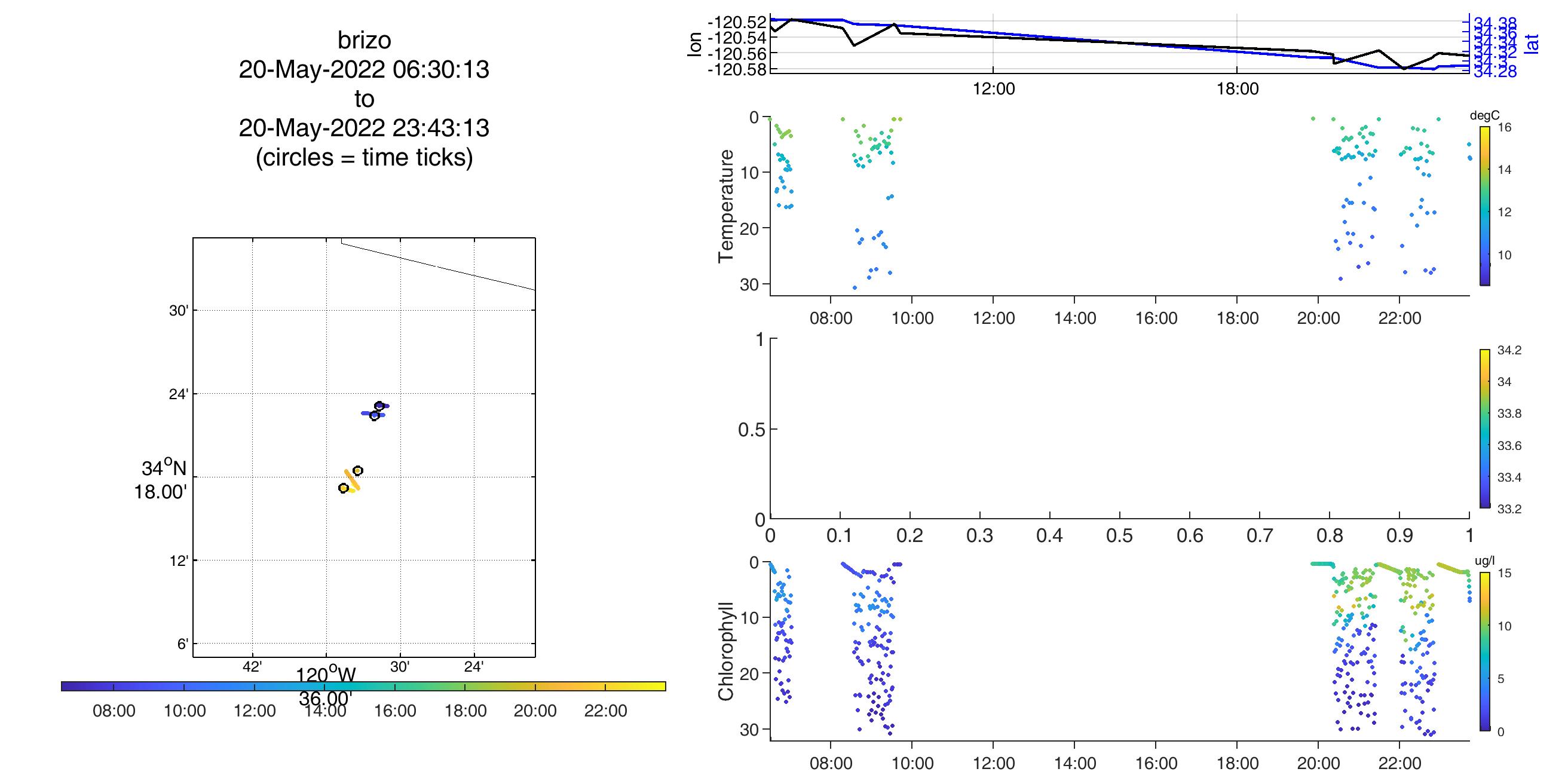Image resolution: width=1568 pixels, height=784 pixels.
Task: Click the yellow time-tick circle on the map
Action: click(344, 488)
